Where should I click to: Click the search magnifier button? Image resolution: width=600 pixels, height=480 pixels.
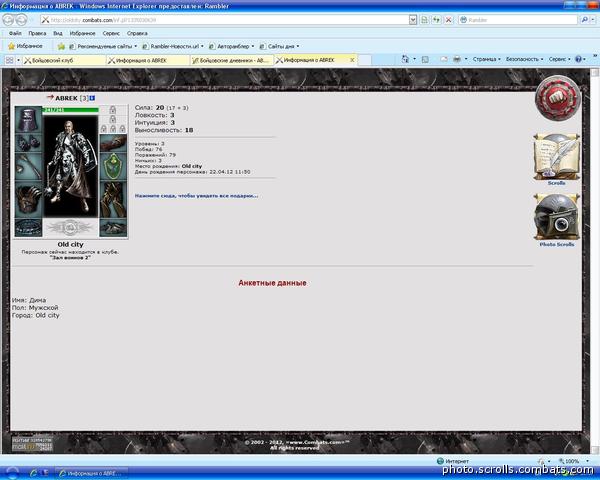coord(584,20)
